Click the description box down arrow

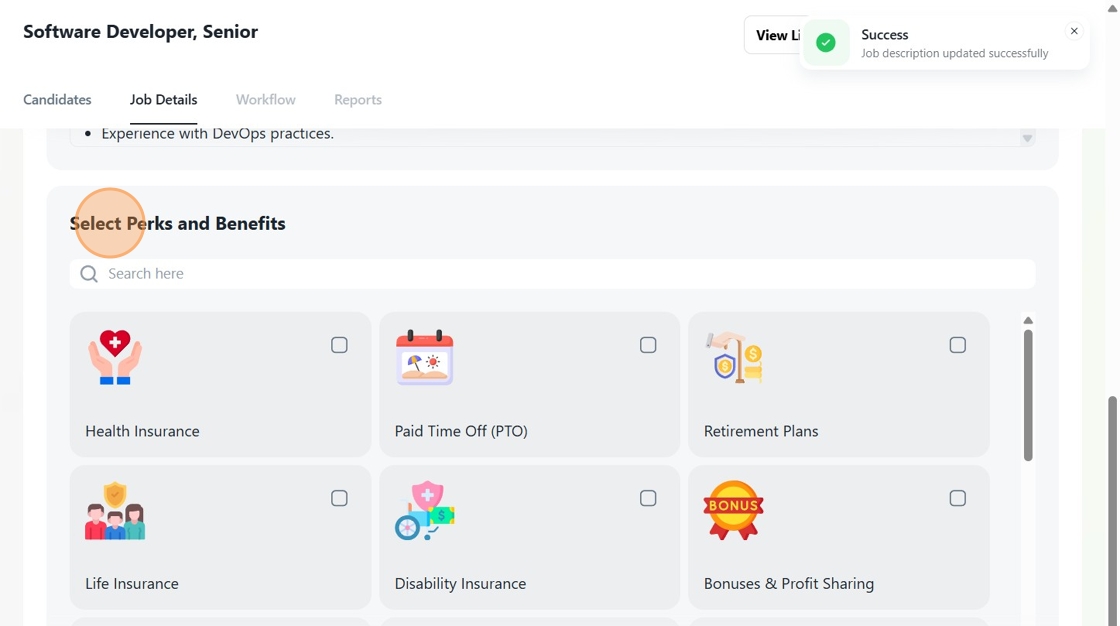click(x=1027, y=139)
